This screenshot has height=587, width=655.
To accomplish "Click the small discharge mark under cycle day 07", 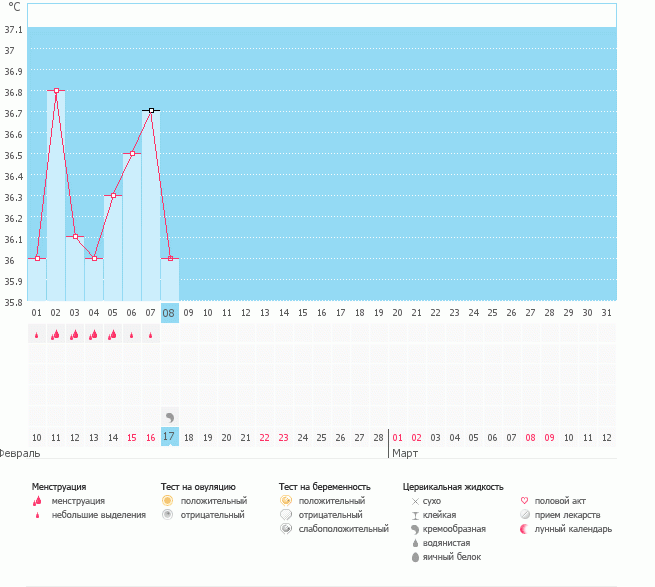I will pyautogui.click(x=151, y=335).
